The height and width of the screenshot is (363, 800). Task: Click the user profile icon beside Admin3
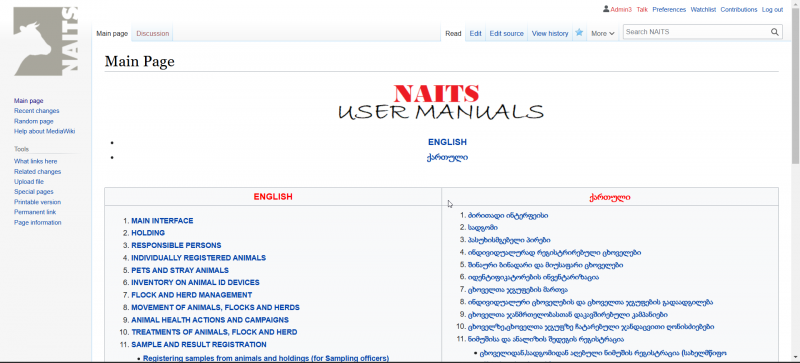[606, 9]
